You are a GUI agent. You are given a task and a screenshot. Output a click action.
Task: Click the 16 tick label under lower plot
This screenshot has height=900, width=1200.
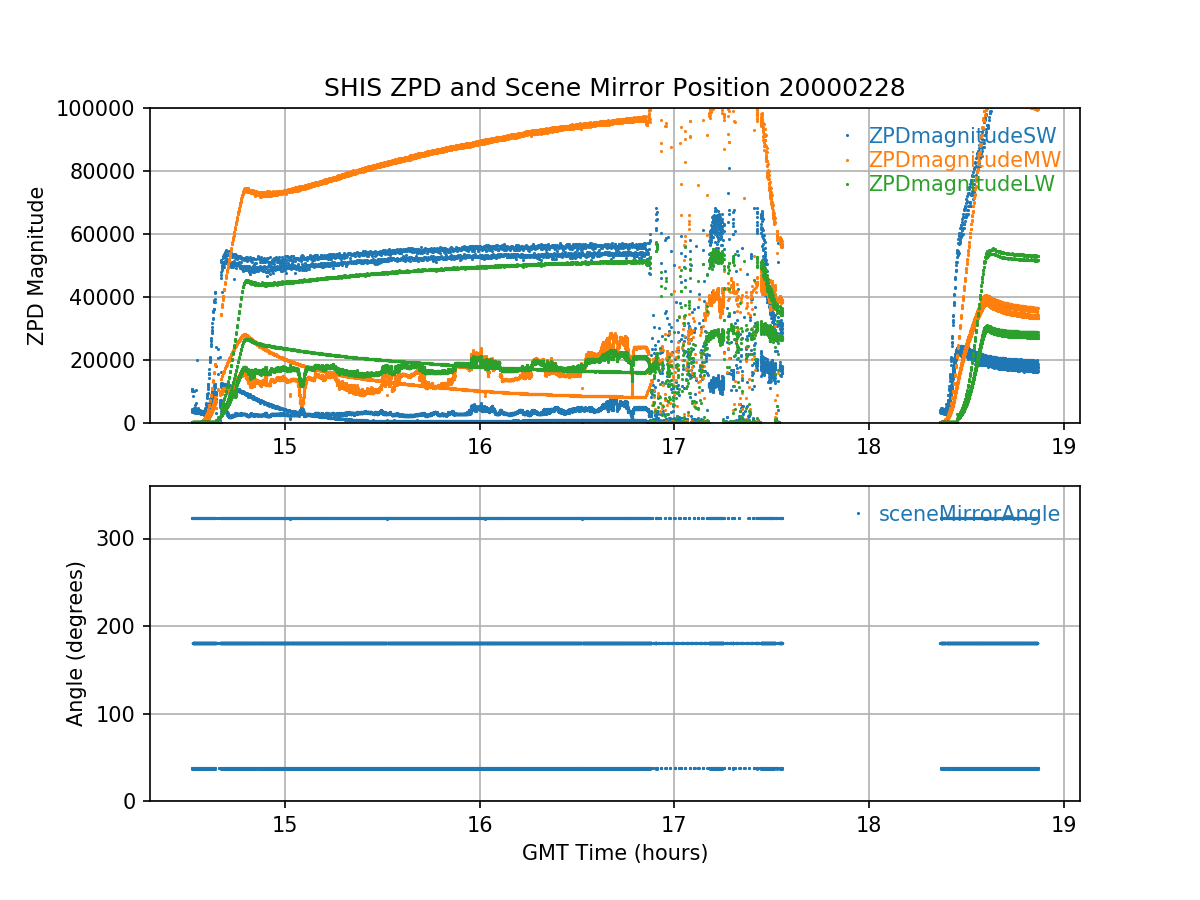pos(479,822)
